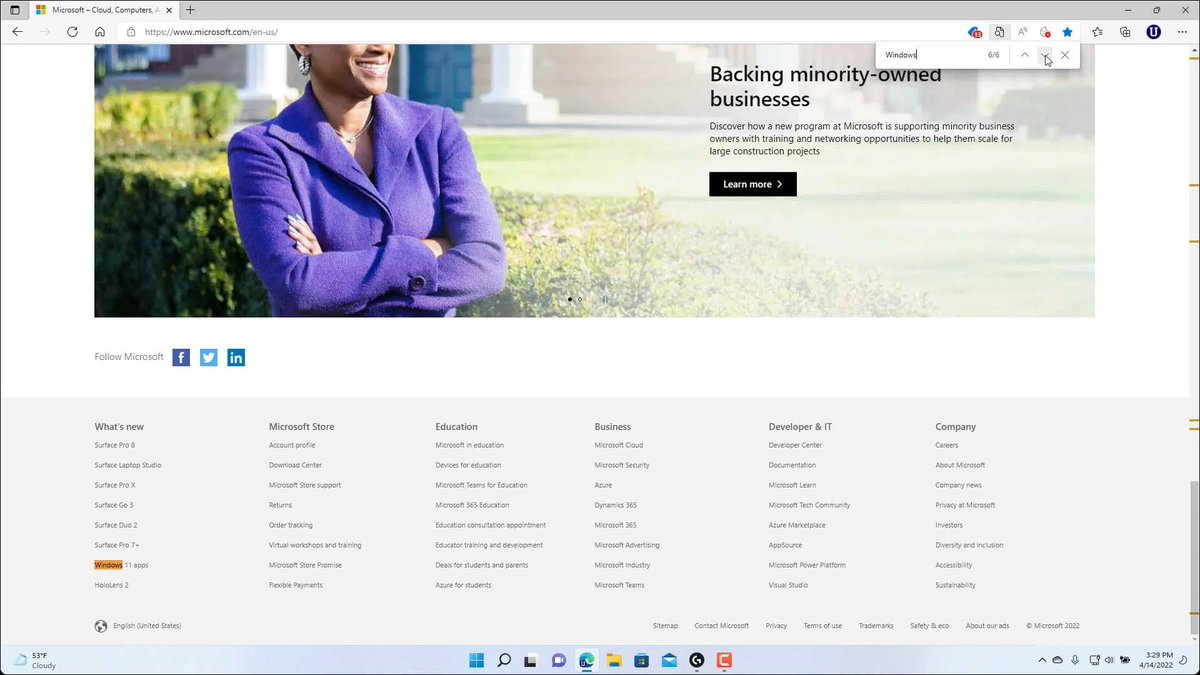Screen dimensions: 1200x675
Task: Open Microsoft's Facebook page
Action: (x=181, y=357)
